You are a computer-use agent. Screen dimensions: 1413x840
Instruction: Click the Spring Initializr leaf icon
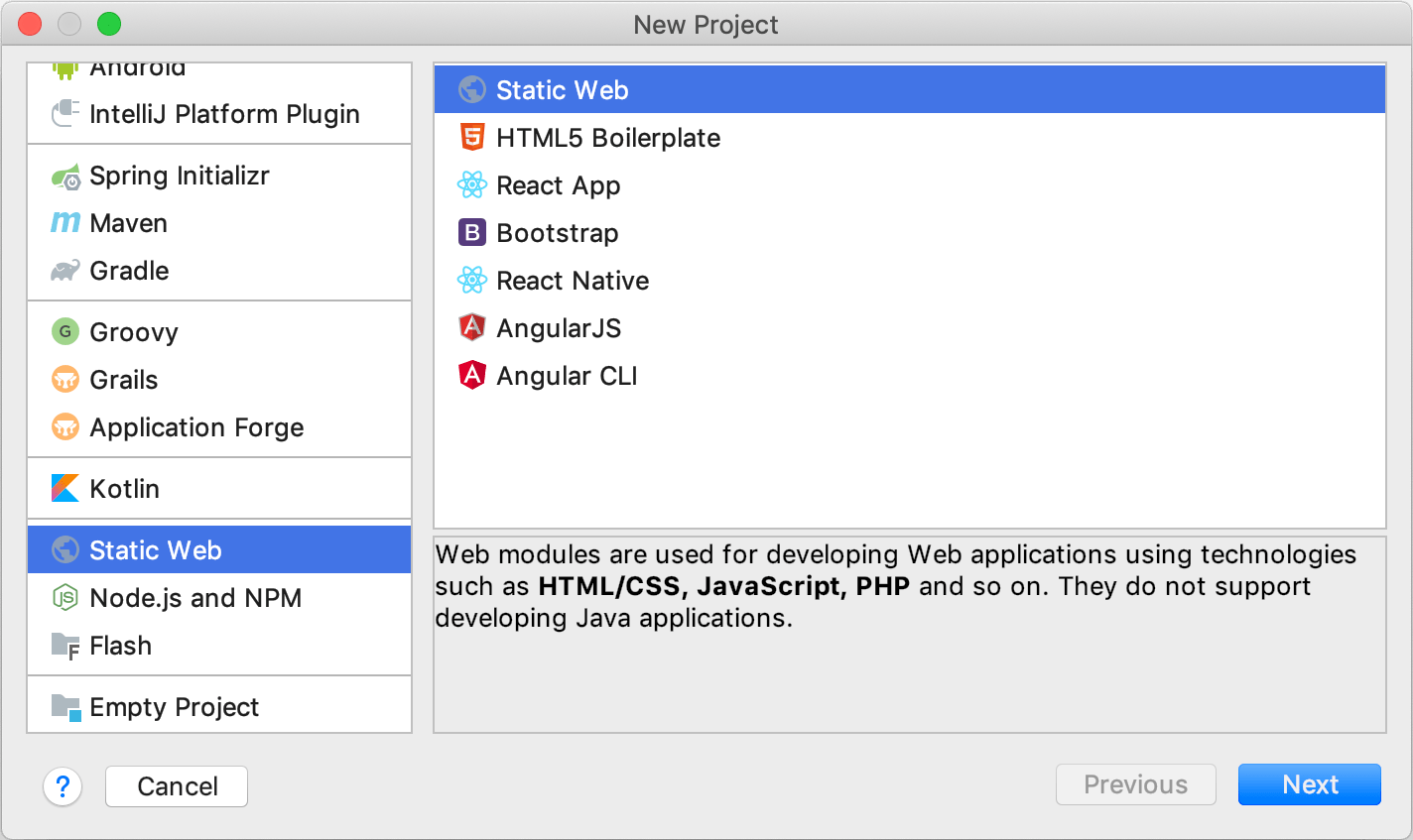65,177
